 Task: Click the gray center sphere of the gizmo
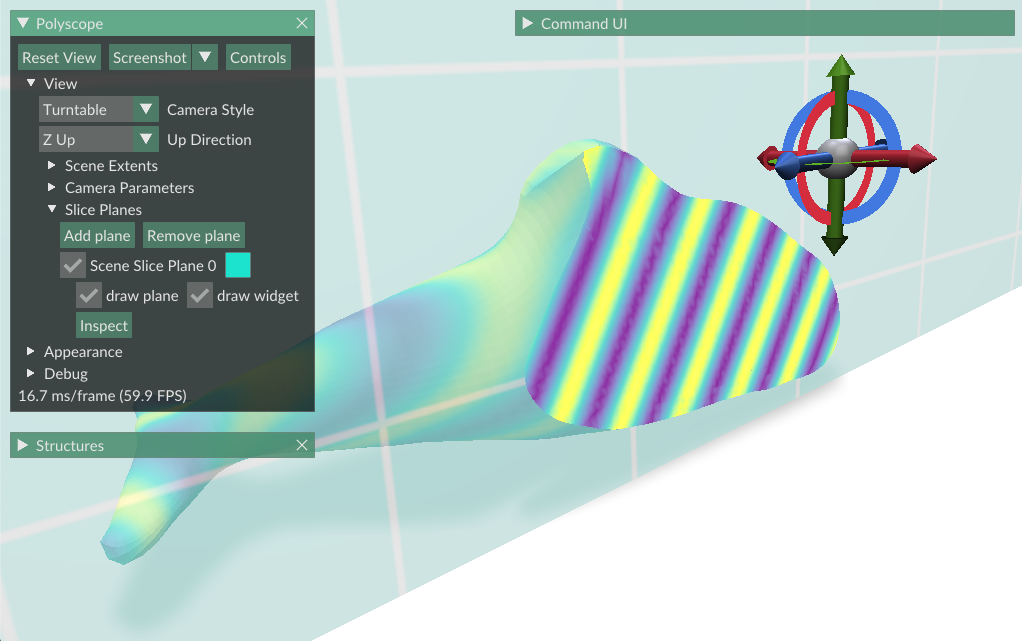pyautogui.click(x=840, y=157)
